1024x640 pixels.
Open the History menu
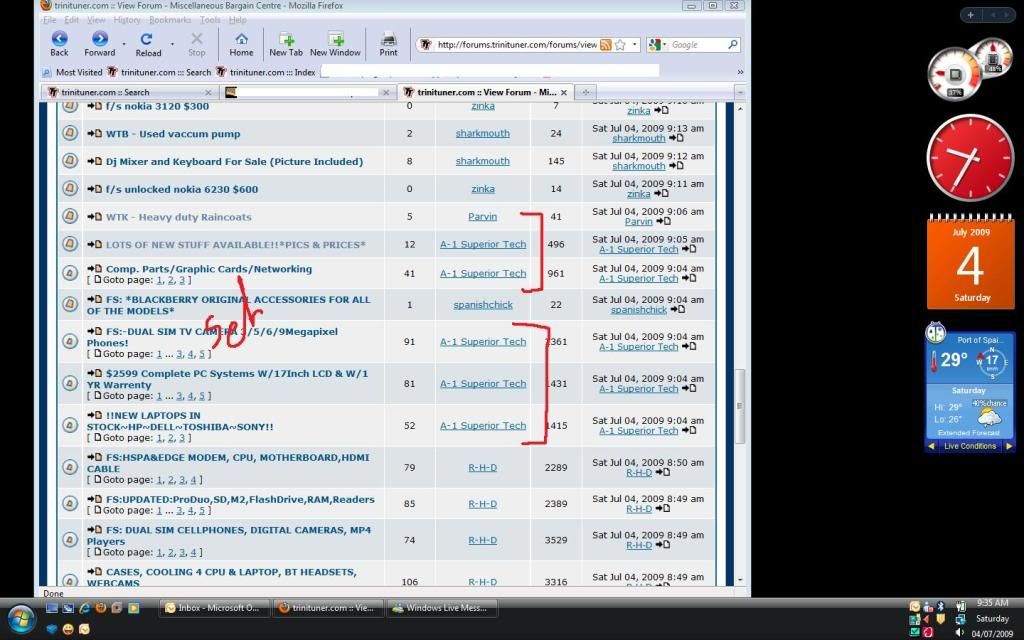[127, 20]
